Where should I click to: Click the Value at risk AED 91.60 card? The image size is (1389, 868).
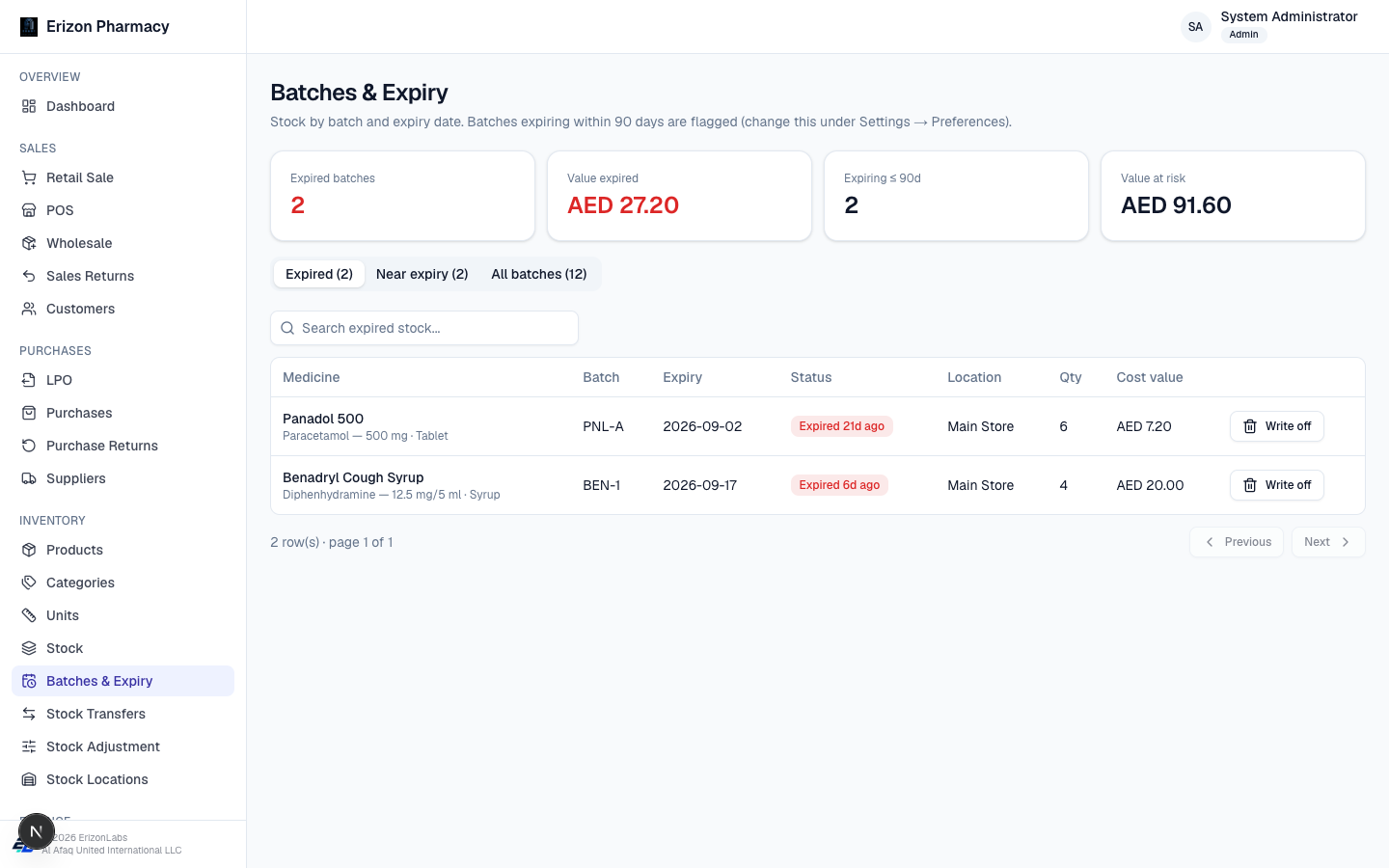coord(1233,196)
